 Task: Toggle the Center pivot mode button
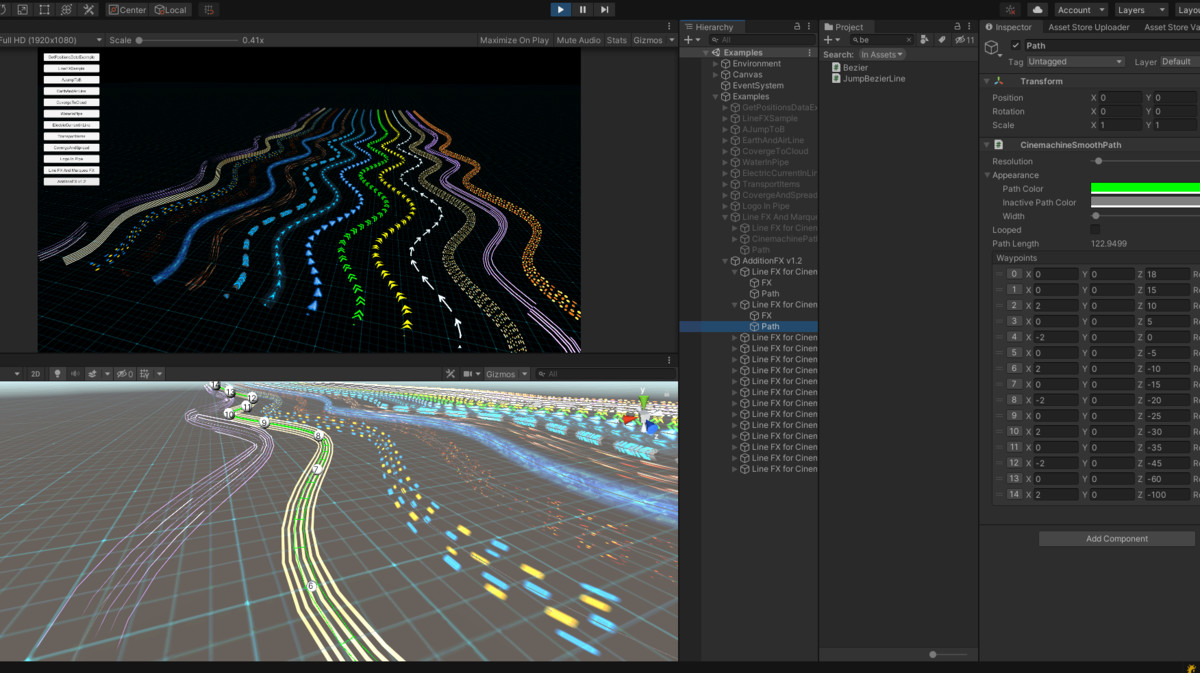pyautogui.click(x=127, y=10)
